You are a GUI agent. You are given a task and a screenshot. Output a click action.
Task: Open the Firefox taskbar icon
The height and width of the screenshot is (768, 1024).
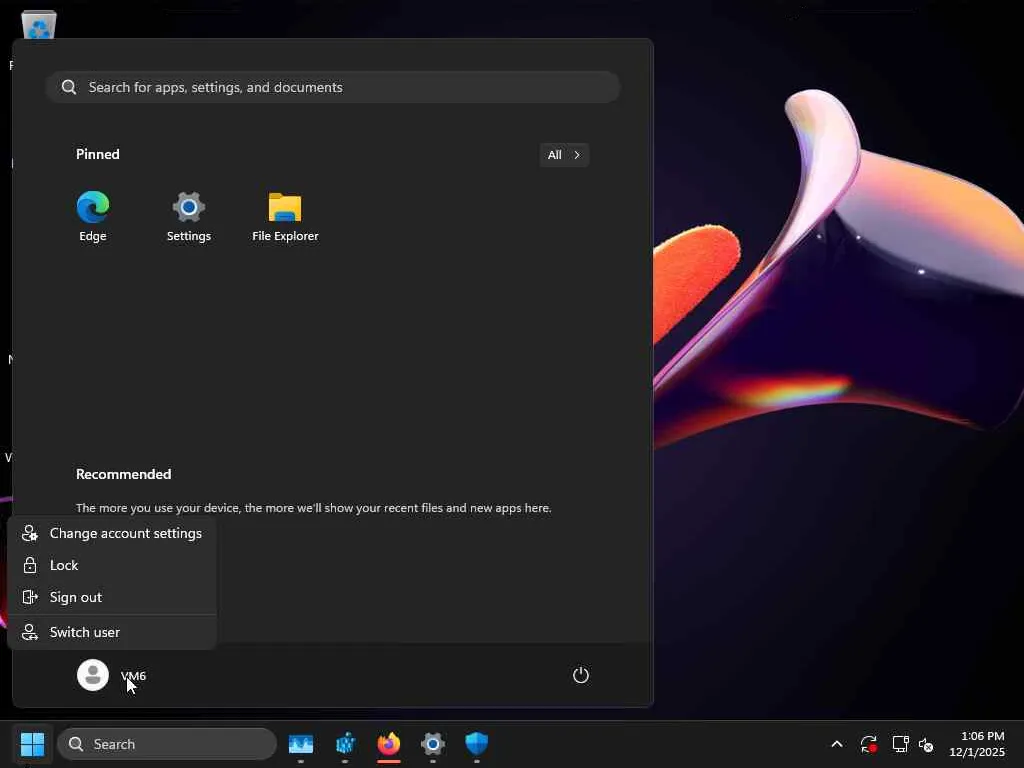pos(389,744)
